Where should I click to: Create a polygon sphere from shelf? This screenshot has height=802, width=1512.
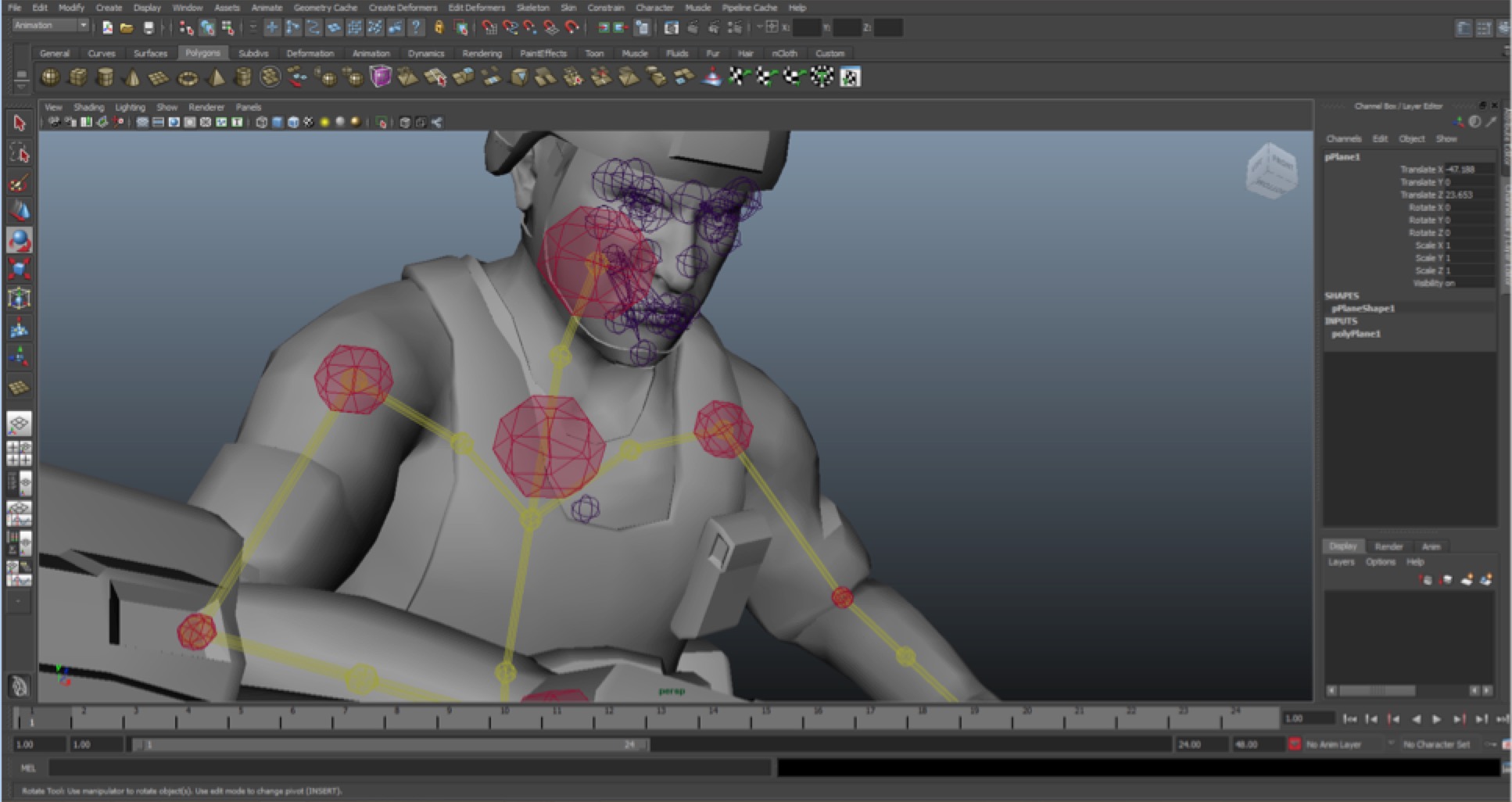[50, 77]
